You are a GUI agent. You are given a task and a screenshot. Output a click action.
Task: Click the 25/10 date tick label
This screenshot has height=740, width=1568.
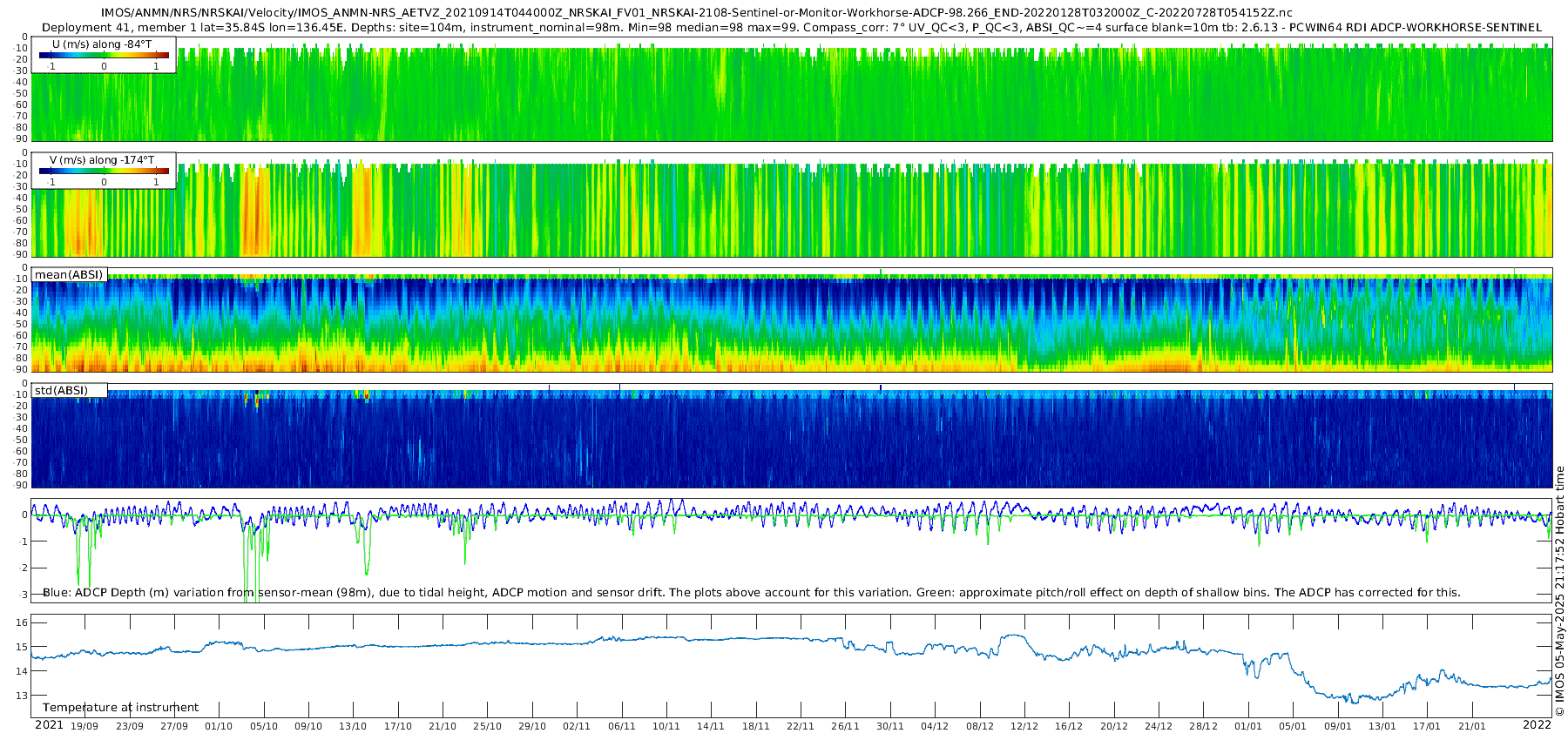pyautogui.click(x=487, y=726)
